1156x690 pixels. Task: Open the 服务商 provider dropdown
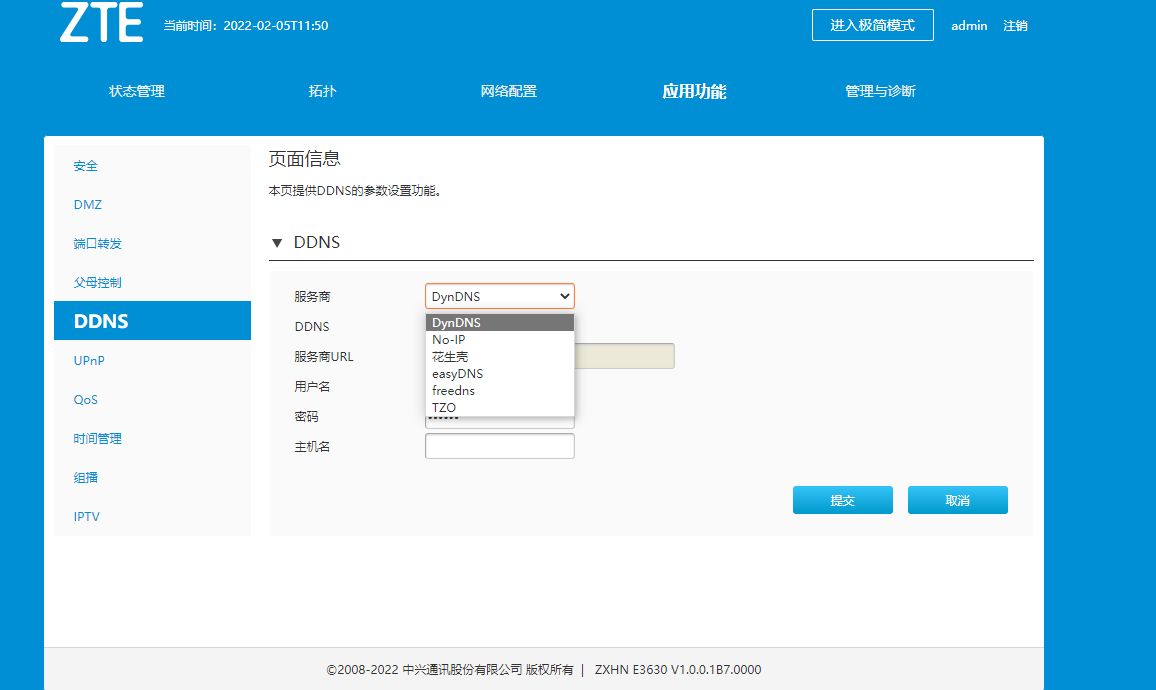click(499, 296)
